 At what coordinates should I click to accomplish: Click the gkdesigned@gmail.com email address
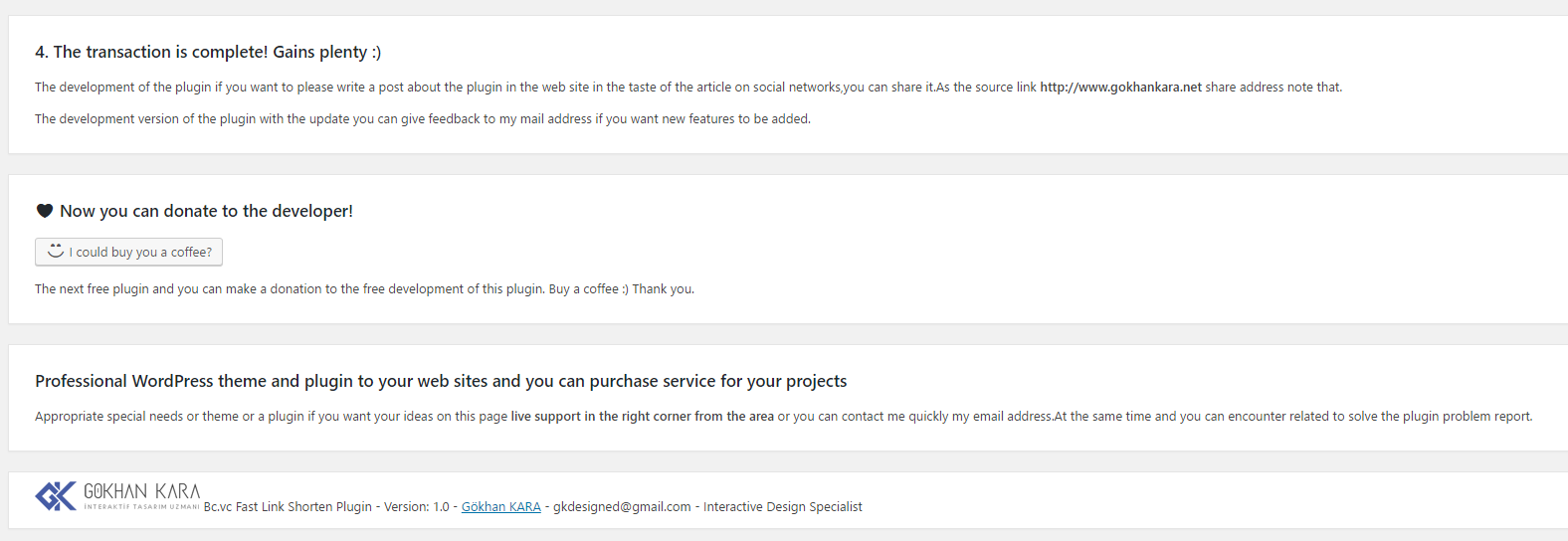pos(622,507)
